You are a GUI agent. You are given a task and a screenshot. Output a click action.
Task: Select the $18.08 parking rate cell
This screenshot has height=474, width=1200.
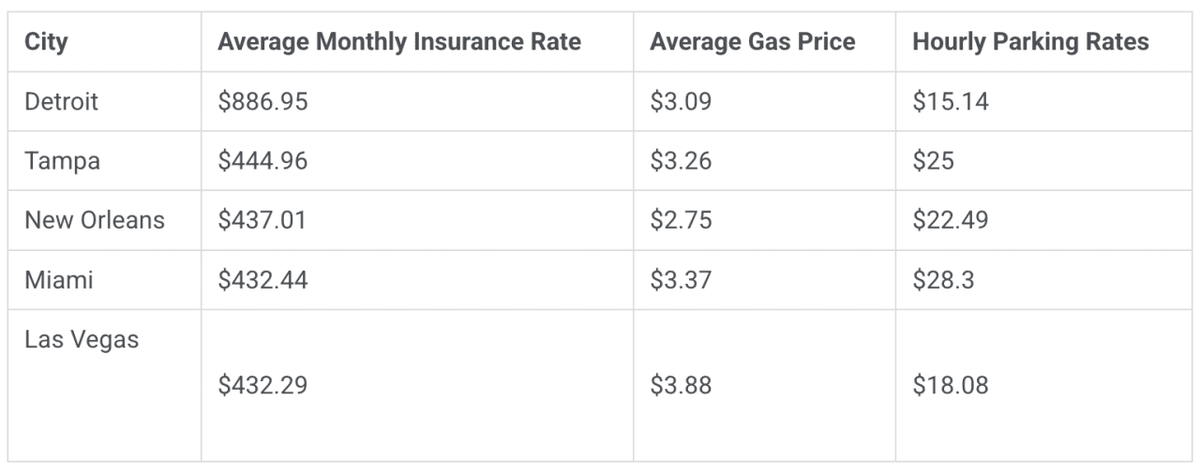click(950, 384)
